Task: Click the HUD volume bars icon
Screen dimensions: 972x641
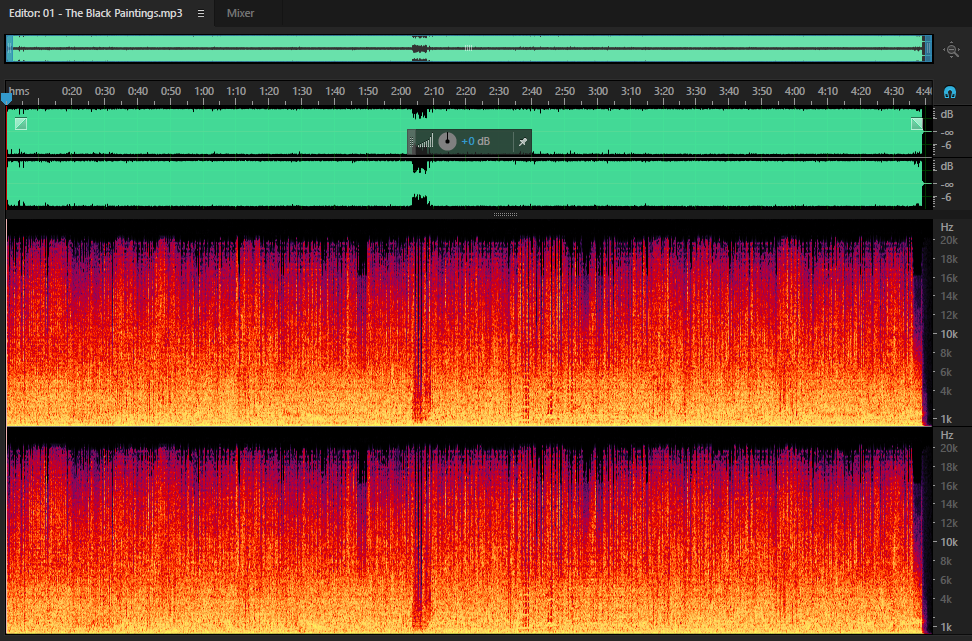Action: tap(425, 142)
